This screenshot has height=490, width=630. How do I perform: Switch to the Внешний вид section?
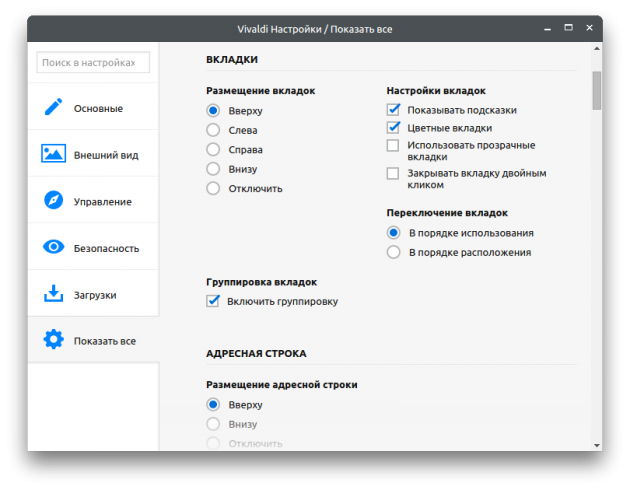(x=93, y=154)
